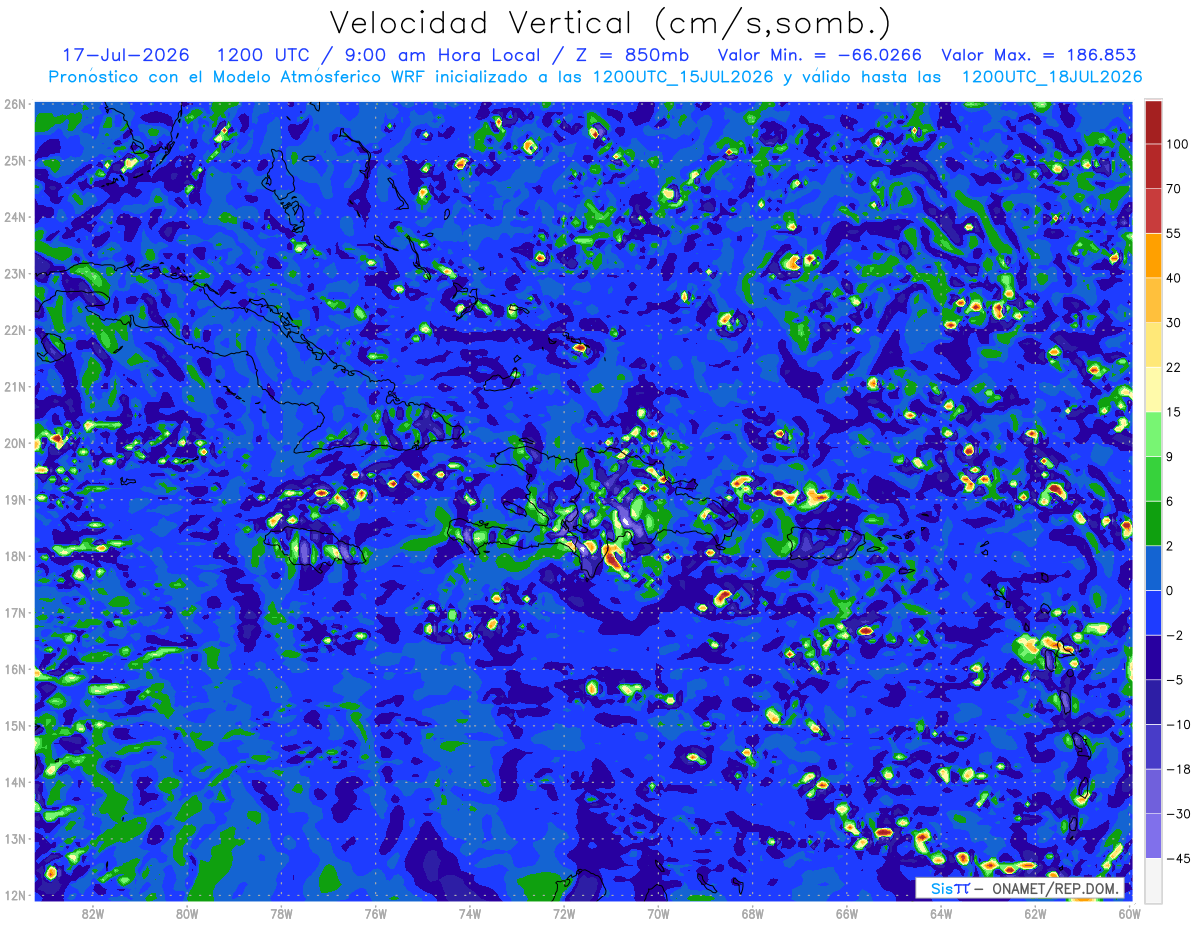Click the latitude axis label "19N"
1200x927 pixels.
(x=15, y=499)
